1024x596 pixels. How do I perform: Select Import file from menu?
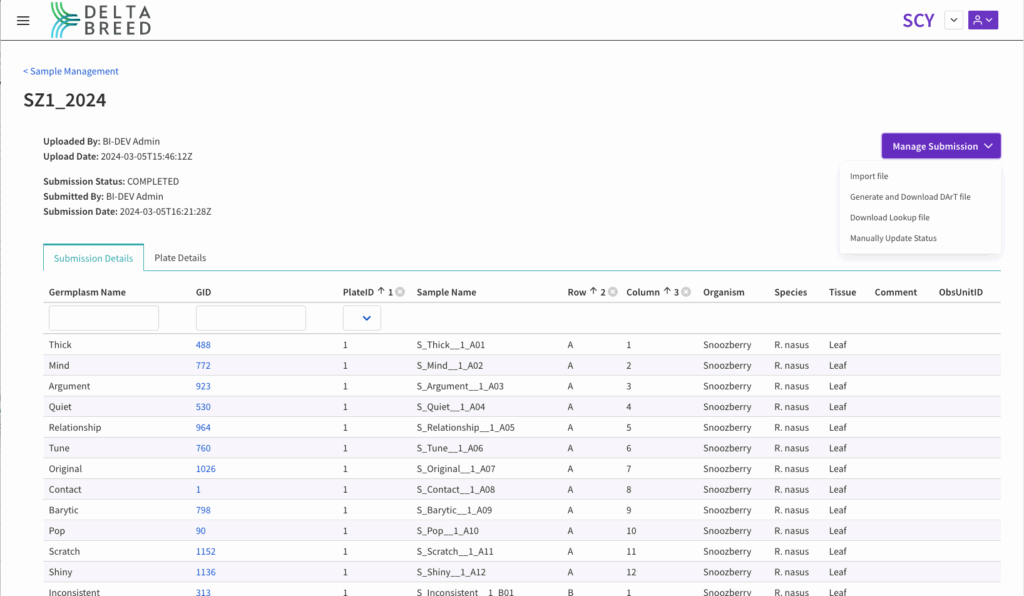click(869, 176)
